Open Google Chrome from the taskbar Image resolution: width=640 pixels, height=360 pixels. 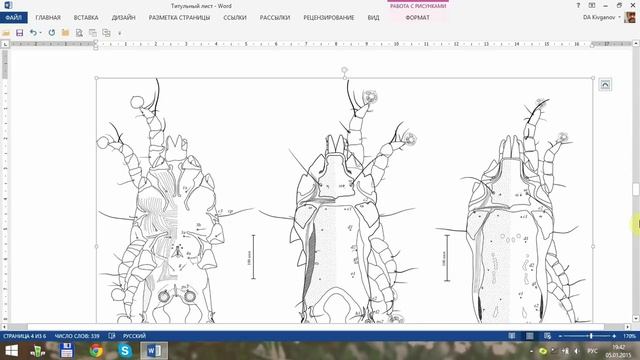[96, 351]
